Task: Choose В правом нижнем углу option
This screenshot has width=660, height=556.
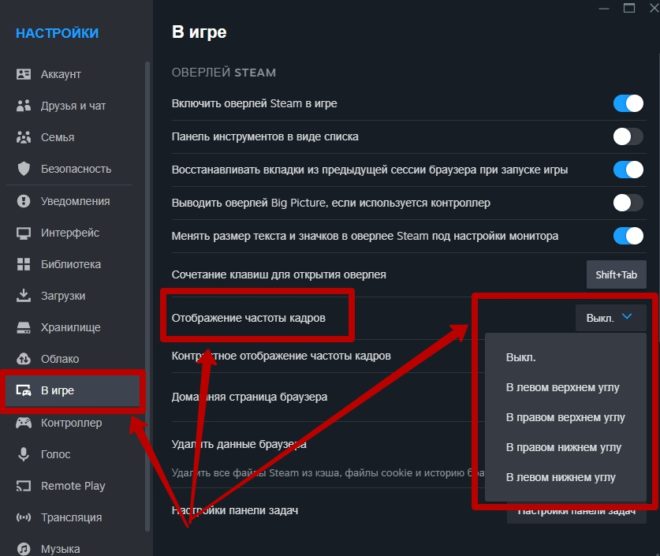Action: coord(563,447)
